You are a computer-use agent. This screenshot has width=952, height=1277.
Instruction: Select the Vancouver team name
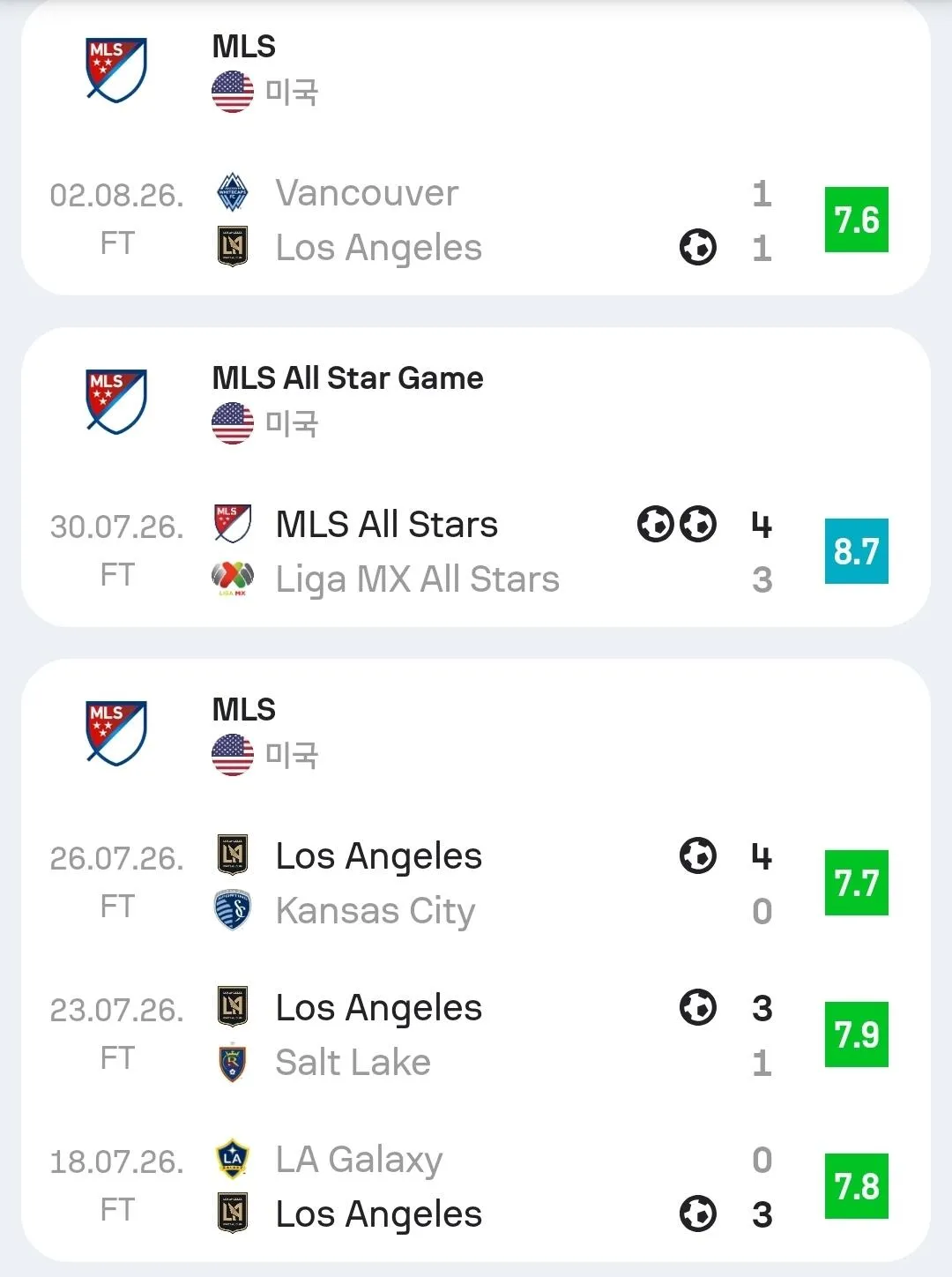(367, 193)
